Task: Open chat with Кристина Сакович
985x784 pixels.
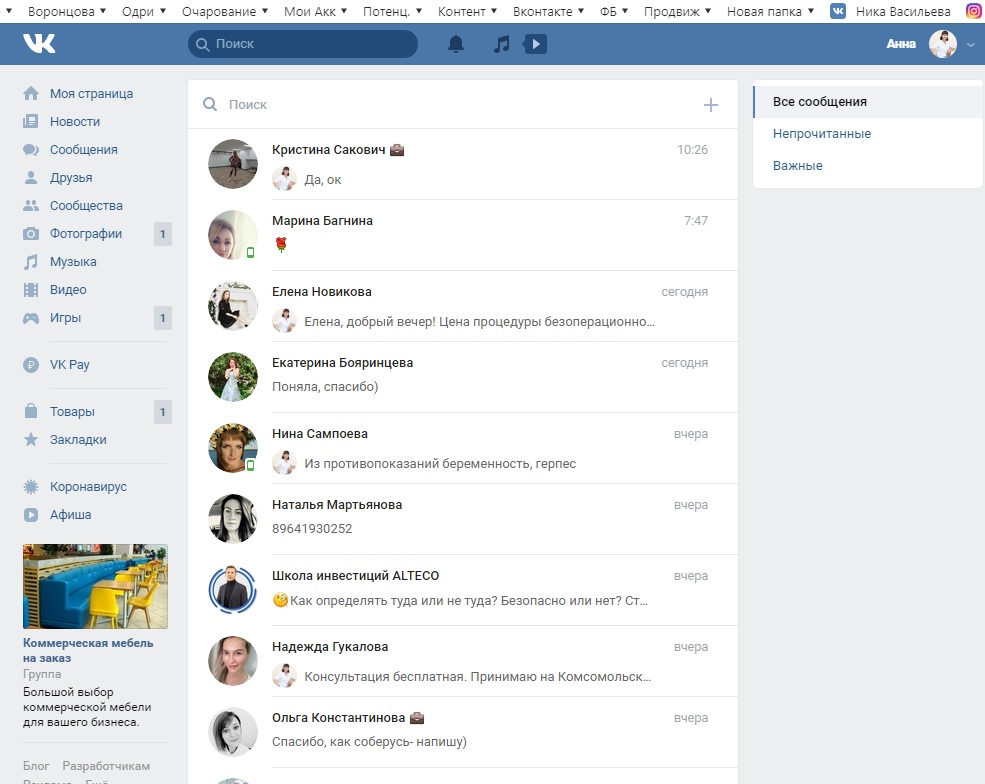Action: point(463,164)
